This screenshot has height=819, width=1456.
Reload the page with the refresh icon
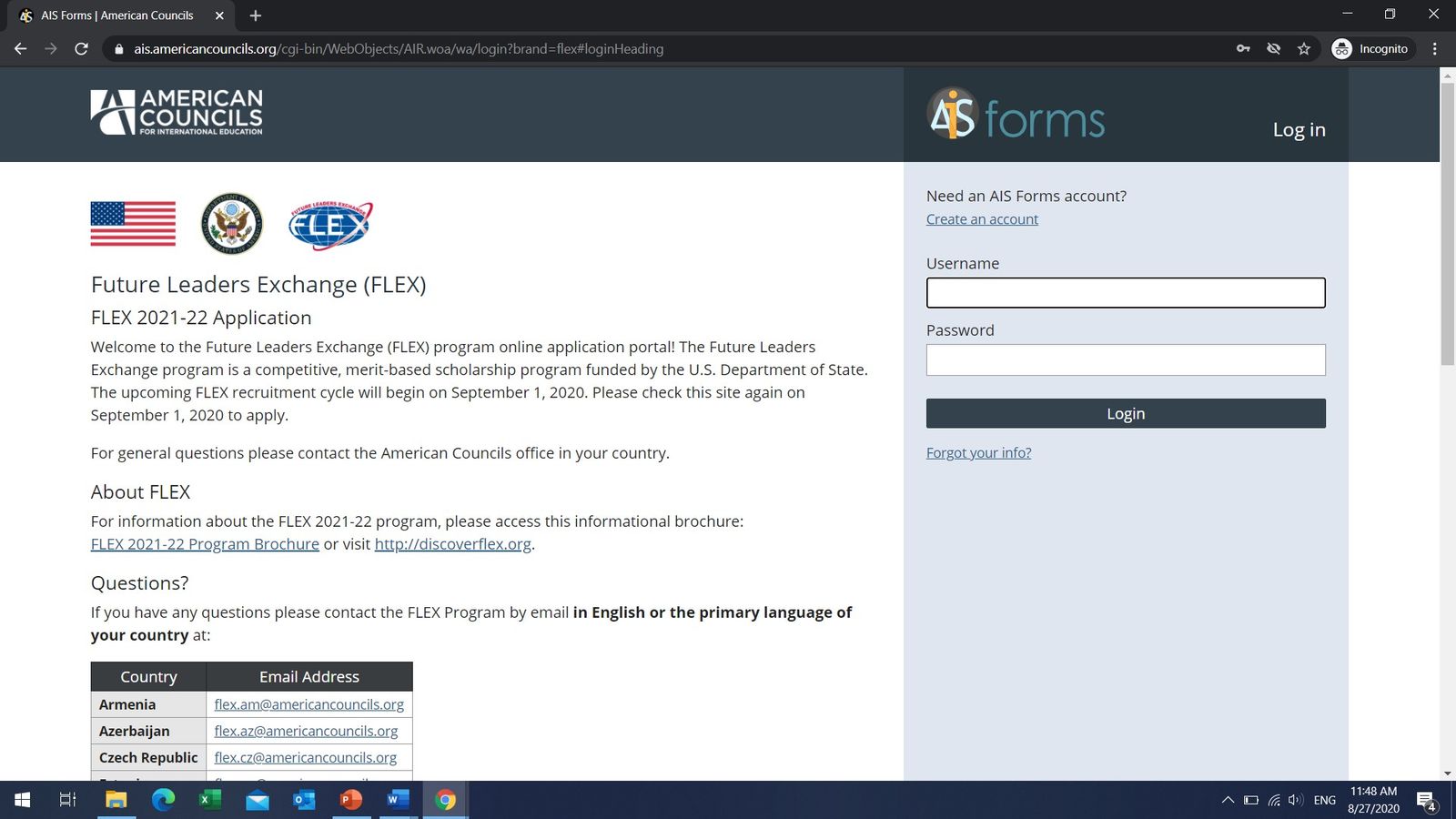click(x=81, y=49)
